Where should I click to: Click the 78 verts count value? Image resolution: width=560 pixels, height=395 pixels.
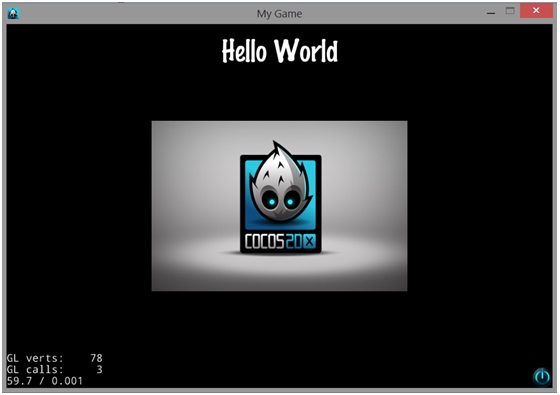[x=96, y=358]
